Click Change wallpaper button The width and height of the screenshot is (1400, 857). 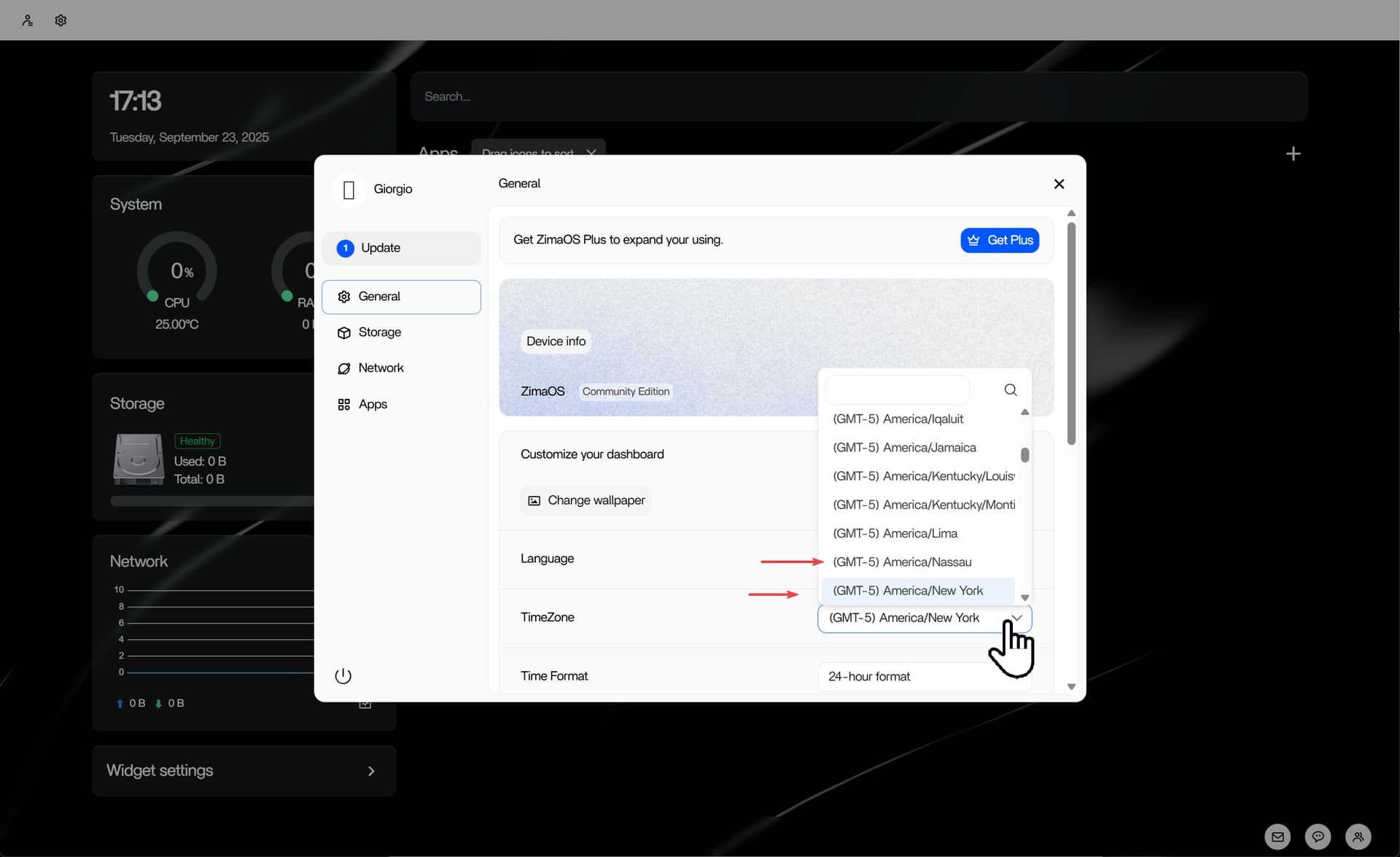586,500
